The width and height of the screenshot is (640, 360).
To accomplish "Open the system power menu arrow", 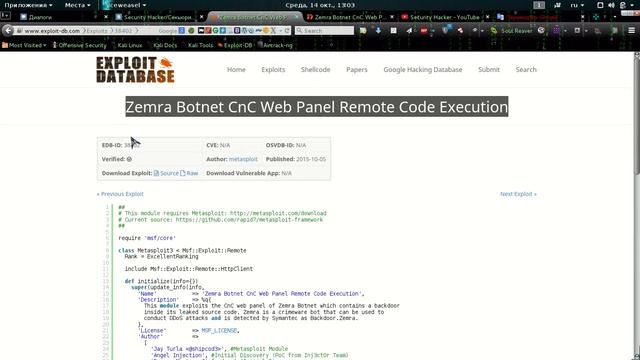I will (632, 5).
